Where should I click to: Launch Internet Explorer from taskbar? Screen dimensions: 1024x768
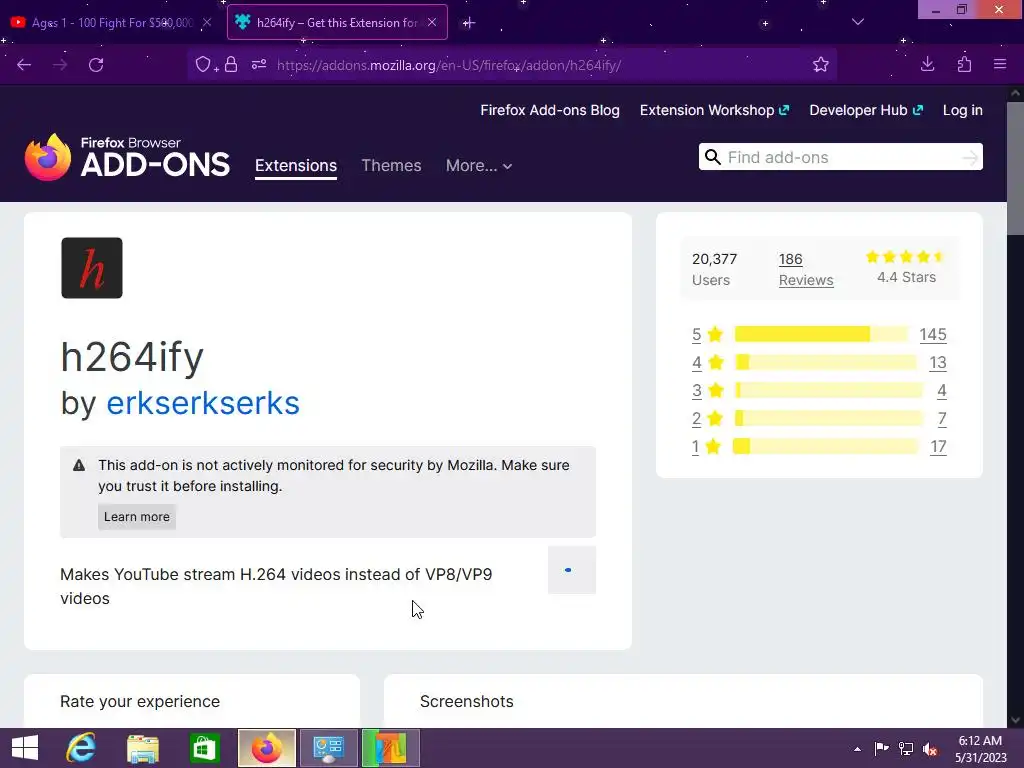tap(81, 748)
